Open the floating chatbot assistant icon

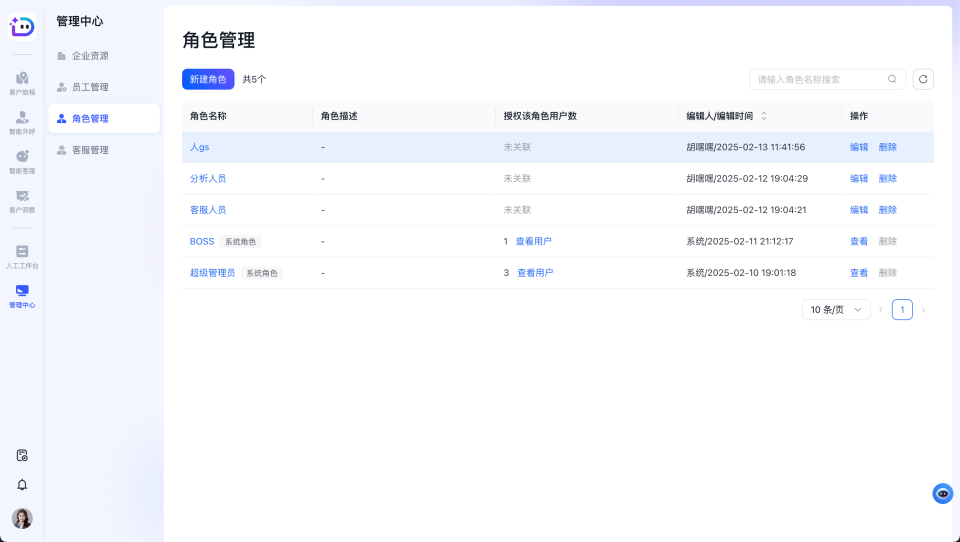pyautogui.click(x=942, y=493)
